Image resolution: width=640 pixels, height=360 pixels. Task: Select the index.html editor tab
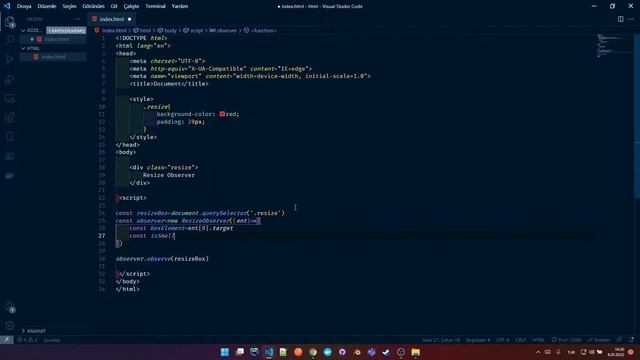pyautogui.click(x=111, y=19)
